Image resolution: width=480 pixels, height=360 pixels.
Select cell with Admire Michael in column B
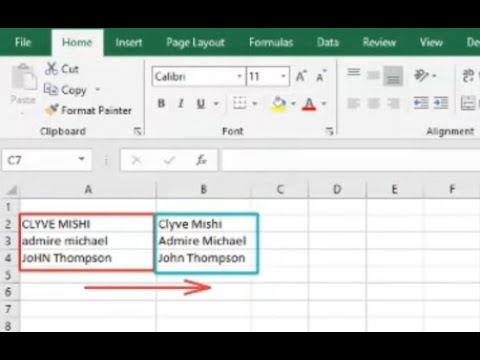click(x=204, y=241)
